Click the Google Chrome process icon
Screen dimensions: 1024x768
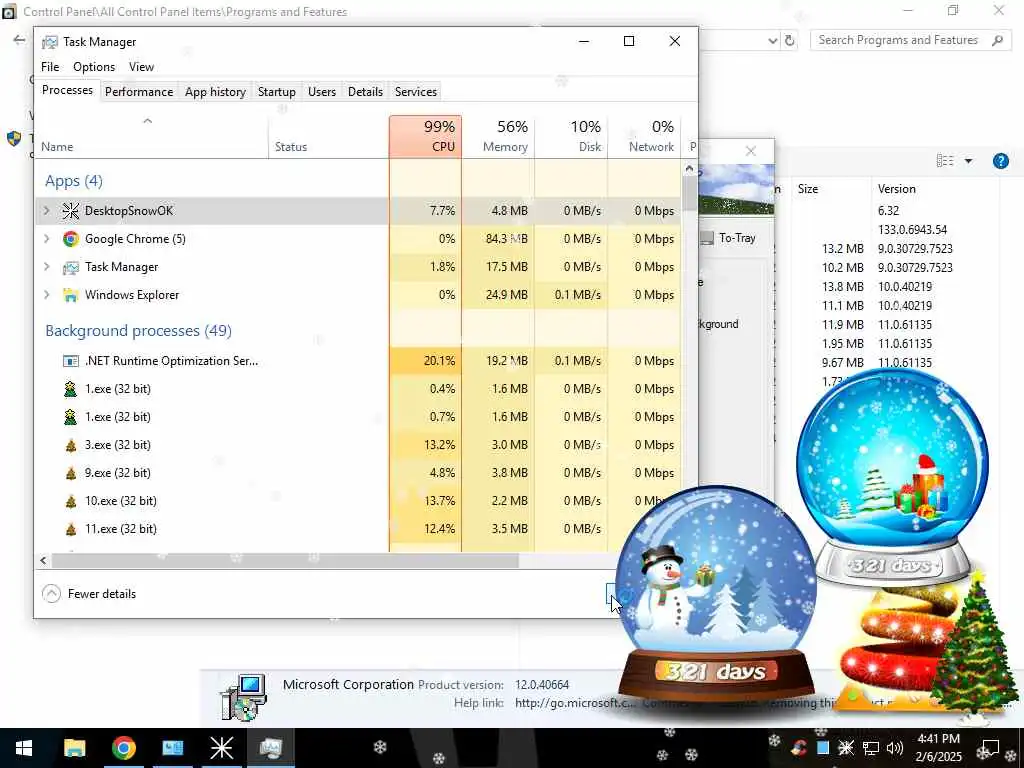pos(71,238)
